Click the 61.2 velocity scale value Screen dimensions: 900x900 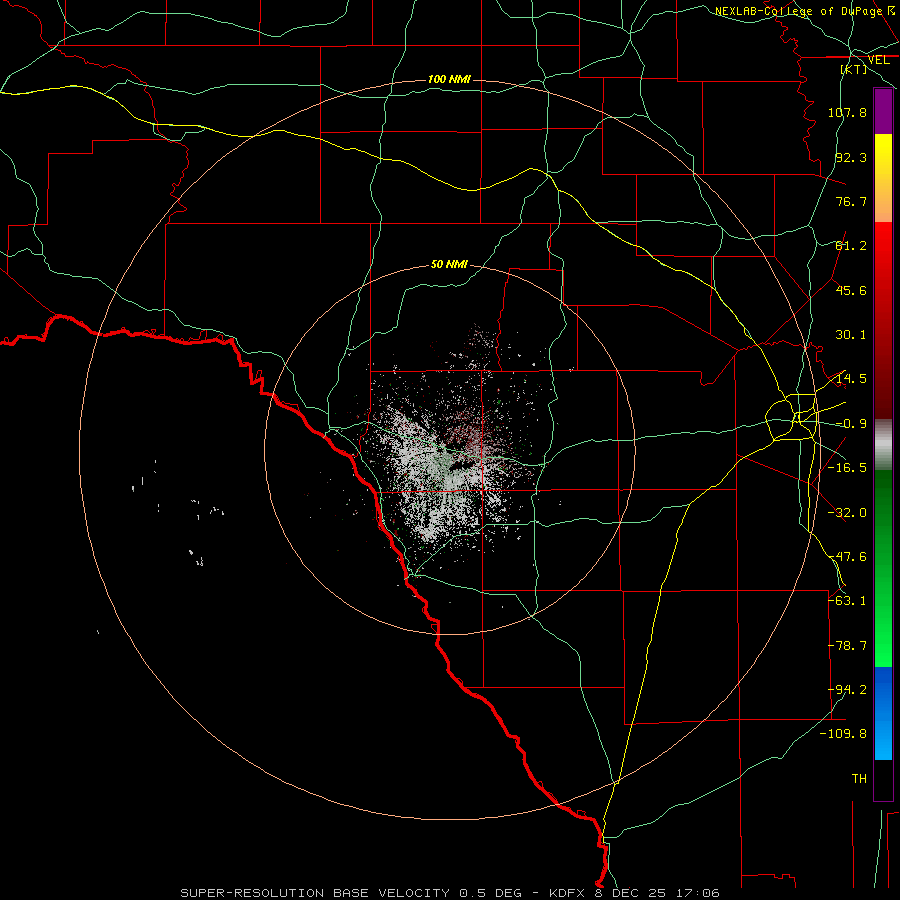(x=851, y=246)
